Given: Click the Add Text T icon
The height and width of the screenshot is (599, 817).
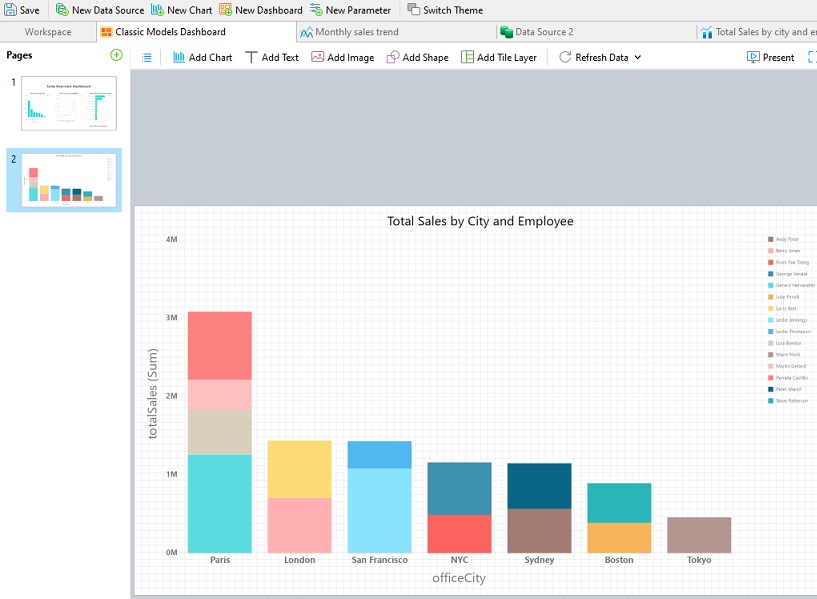Looking at the screenshot, I should click(251, 57).
